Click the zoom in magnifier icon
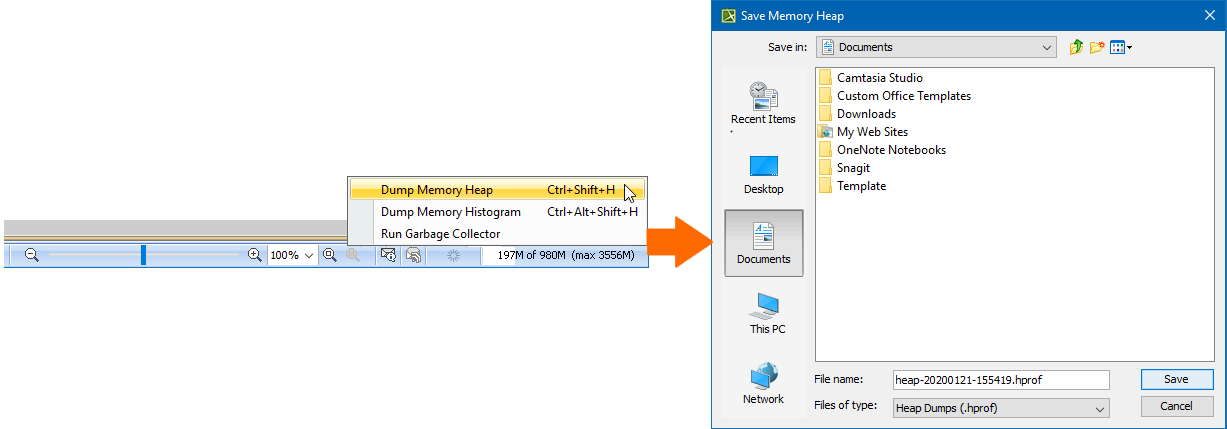The width and height of the screenshot is (1227, 429). point(255,256)
